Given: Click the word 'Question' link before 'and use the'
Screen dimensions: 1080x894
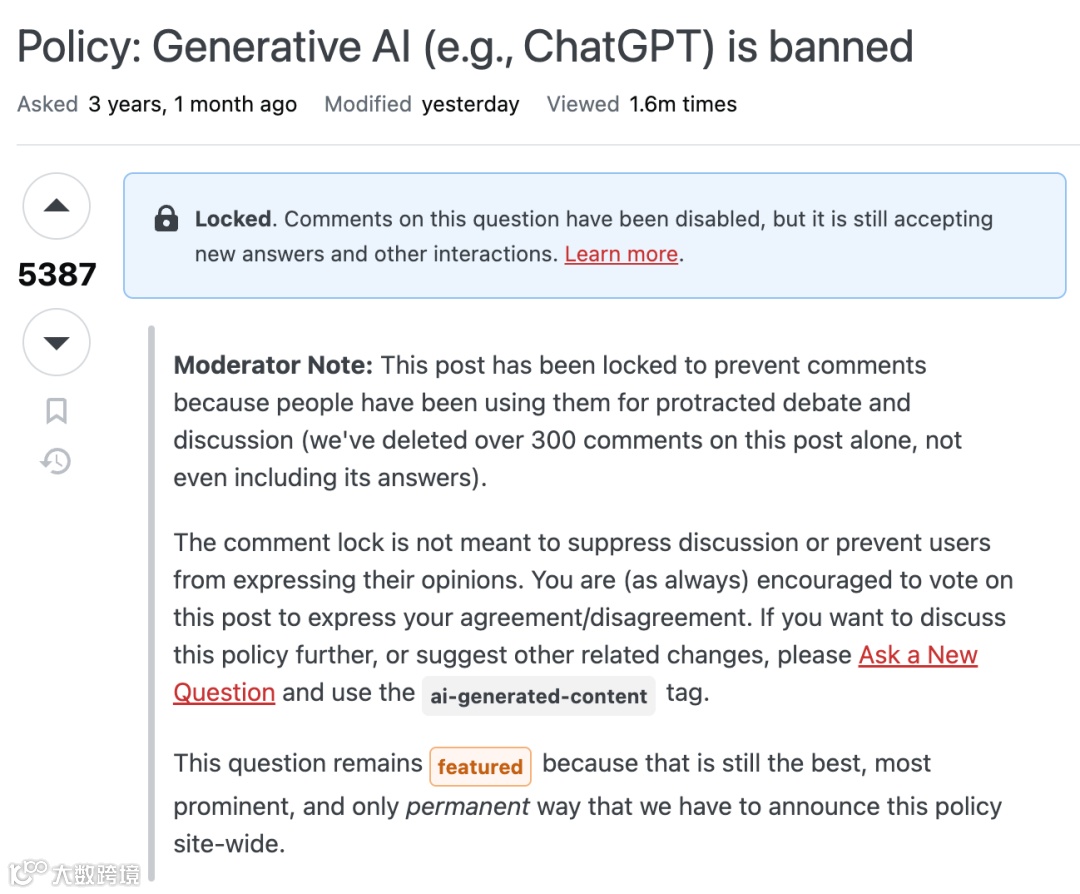Looking at the screenshot, I should [x=224, y=693].
